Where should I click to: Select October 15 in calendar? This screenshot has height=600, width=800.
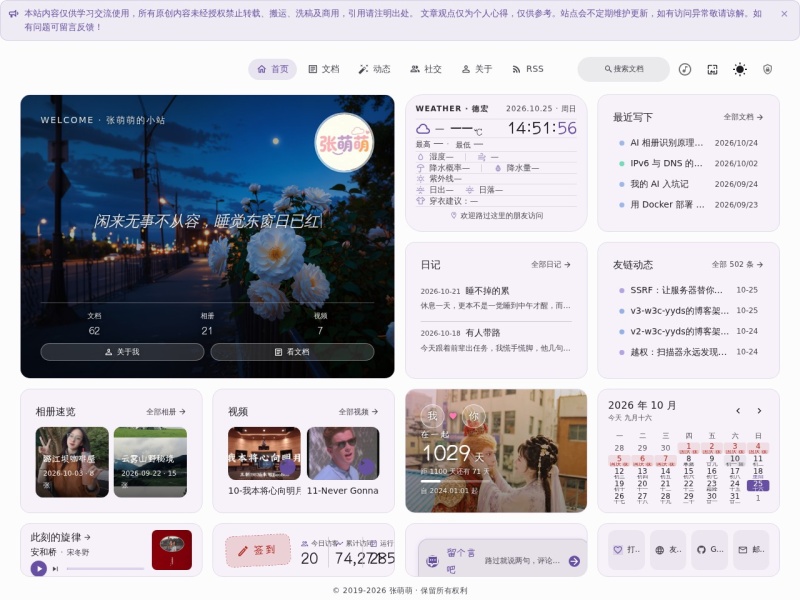688,473
